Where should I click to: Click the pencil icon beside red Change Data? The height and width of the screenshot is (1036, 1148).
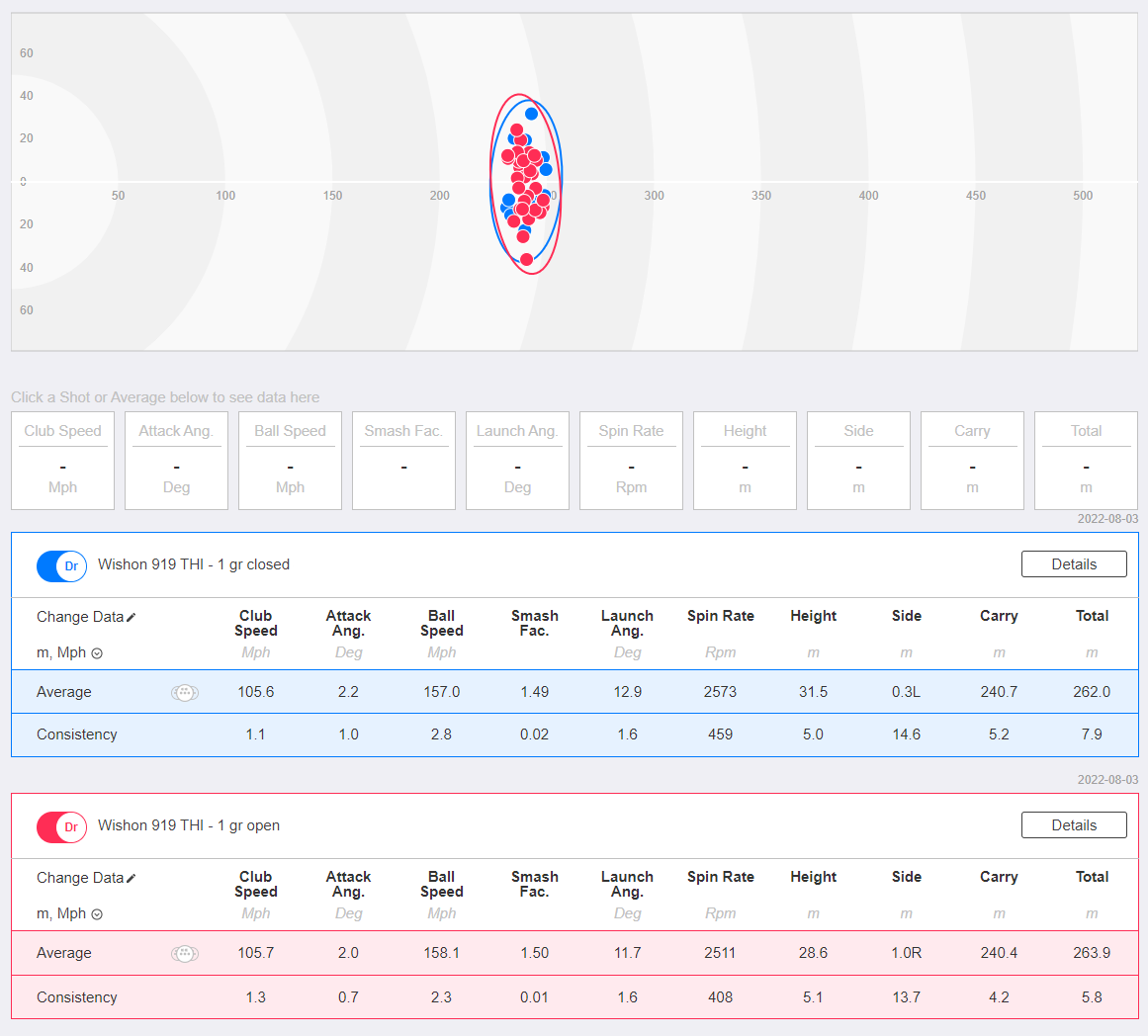[x=132, y=878]
